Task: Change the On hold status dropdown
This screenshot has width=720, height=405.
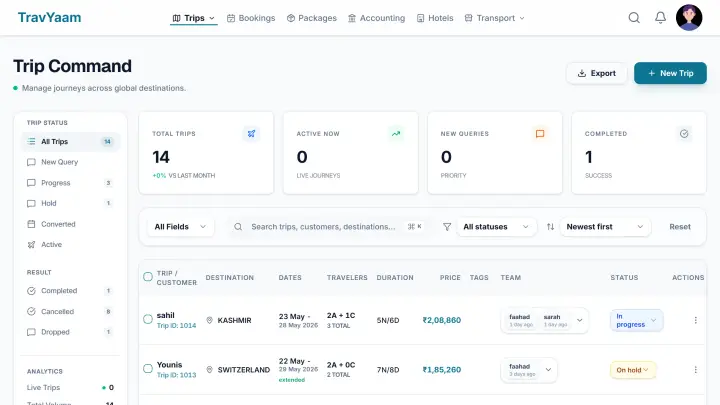Action: pyautogui.click(x=633, y=370)
